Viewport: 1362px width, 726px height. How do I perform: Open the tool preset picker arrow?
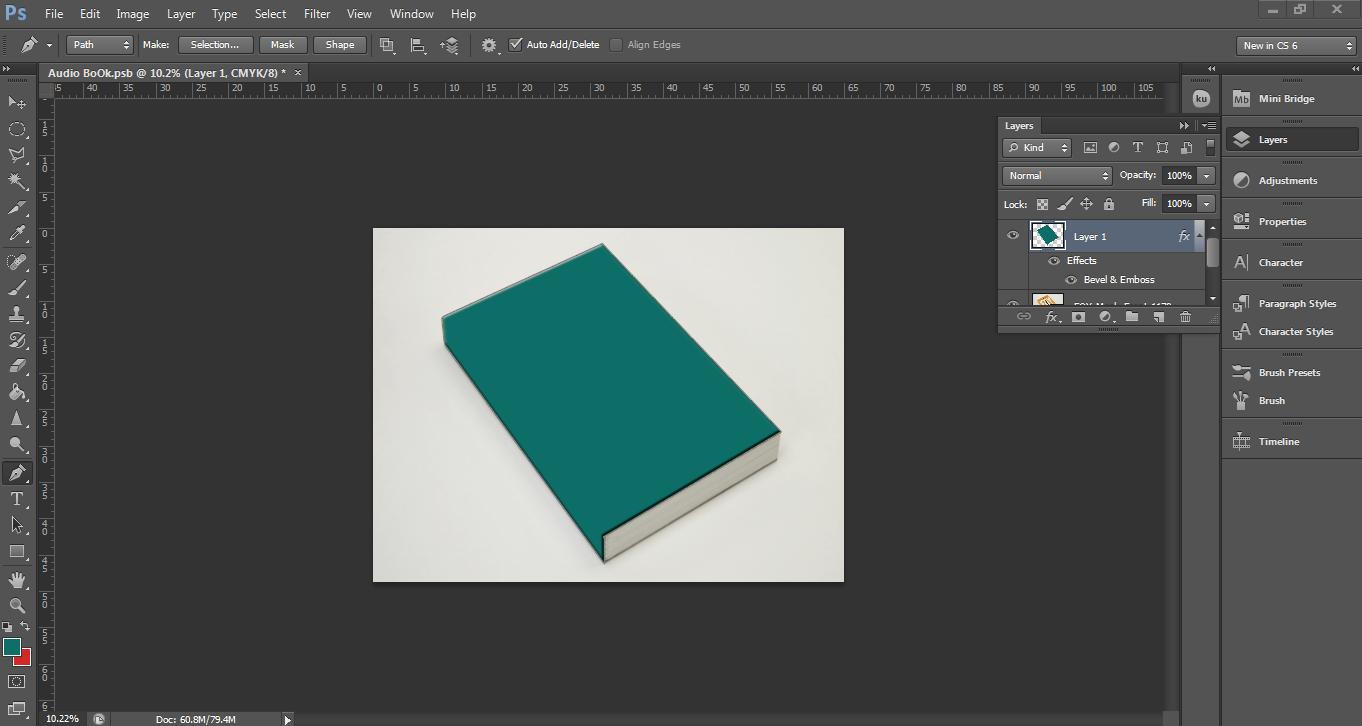tap(49, 46)
